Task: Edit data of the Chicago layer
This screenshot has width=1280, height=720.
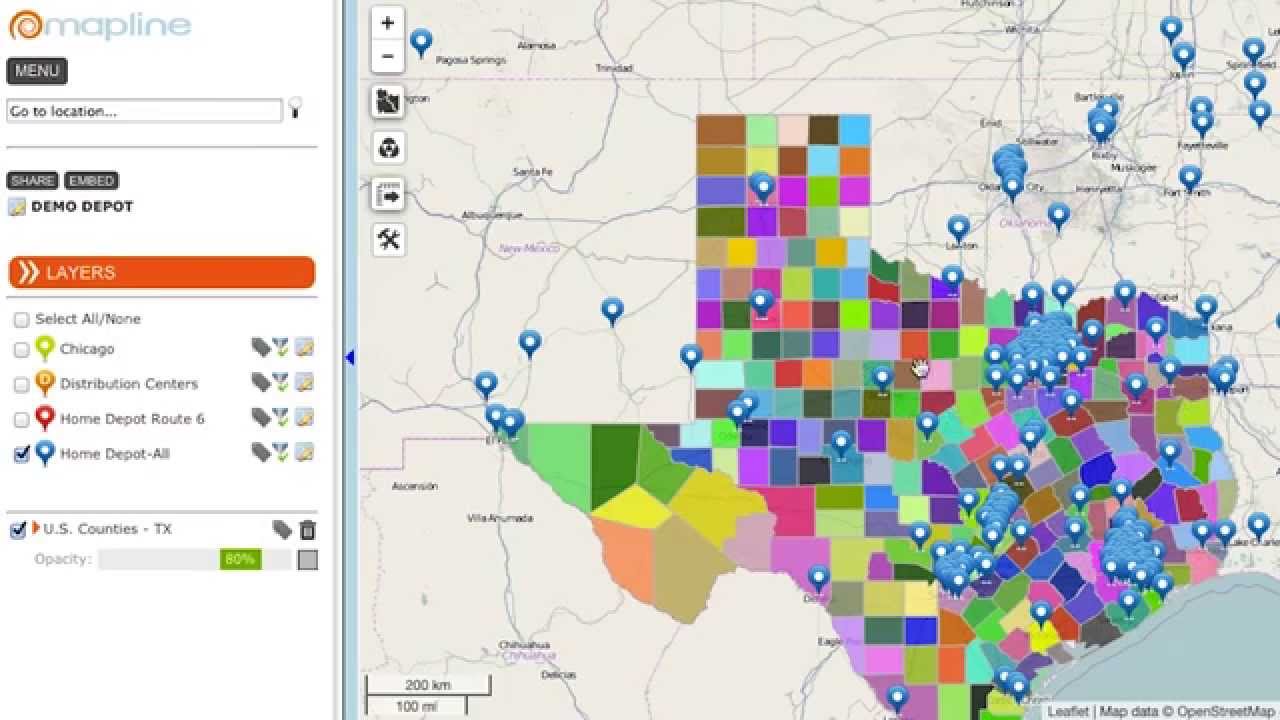Action: (304, 347)
